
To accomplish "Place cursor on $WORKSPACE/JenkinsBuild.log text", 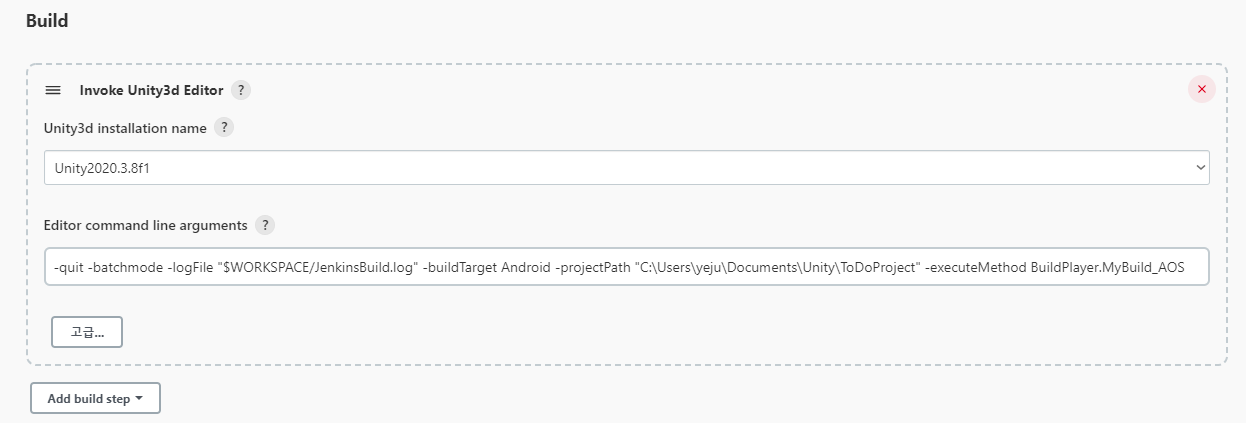I will (x=318, y=267).
